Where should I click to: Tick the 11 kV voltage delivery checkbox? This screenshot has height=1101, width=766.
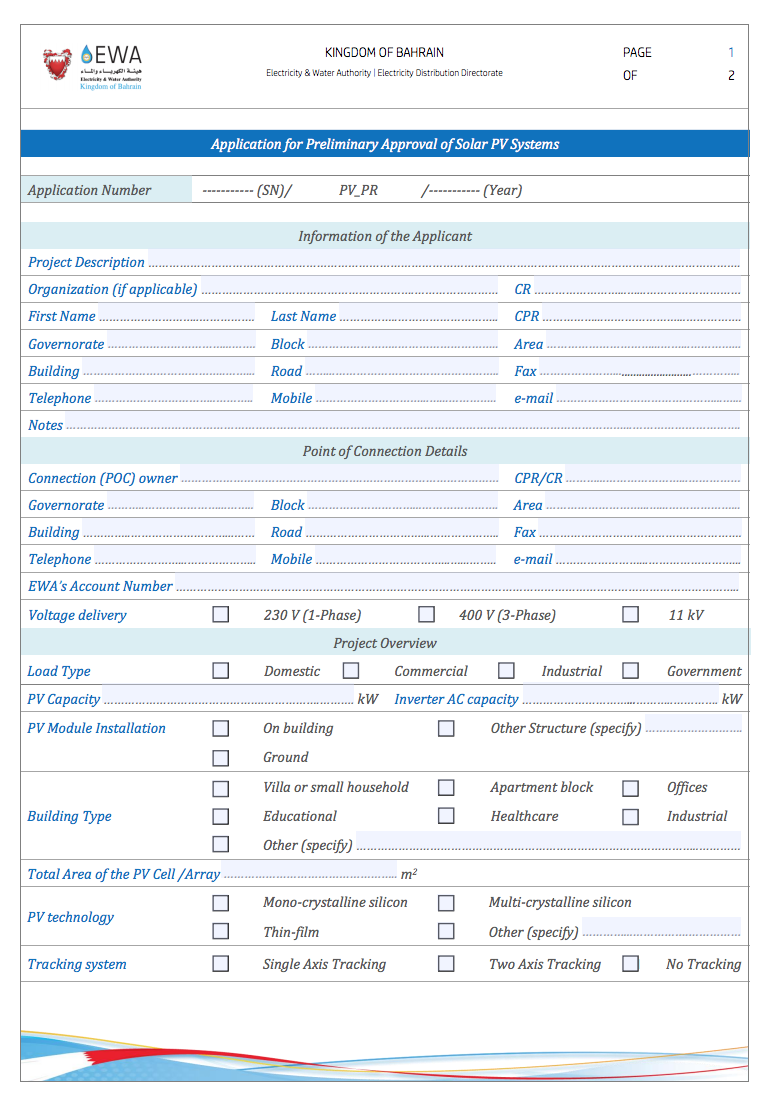pyautogui.click(x=630, y=614)
